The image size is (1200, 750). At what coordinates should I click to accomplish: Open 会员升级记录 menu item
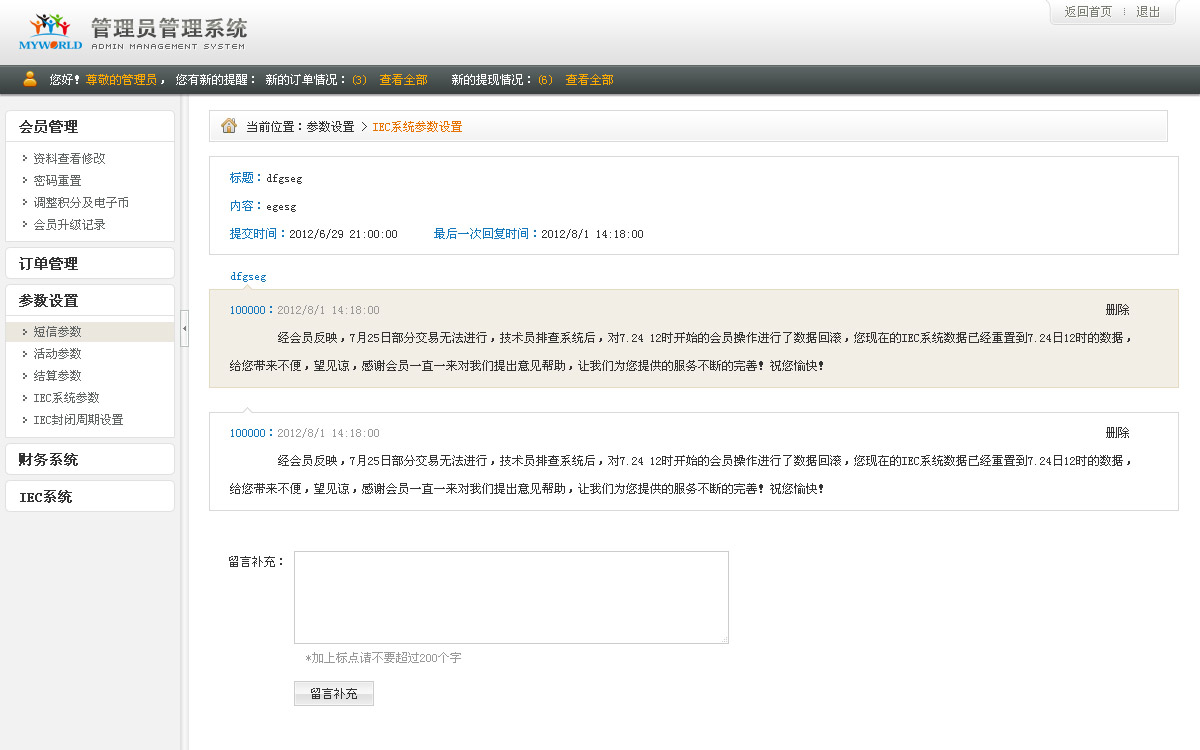pos(69,224)
